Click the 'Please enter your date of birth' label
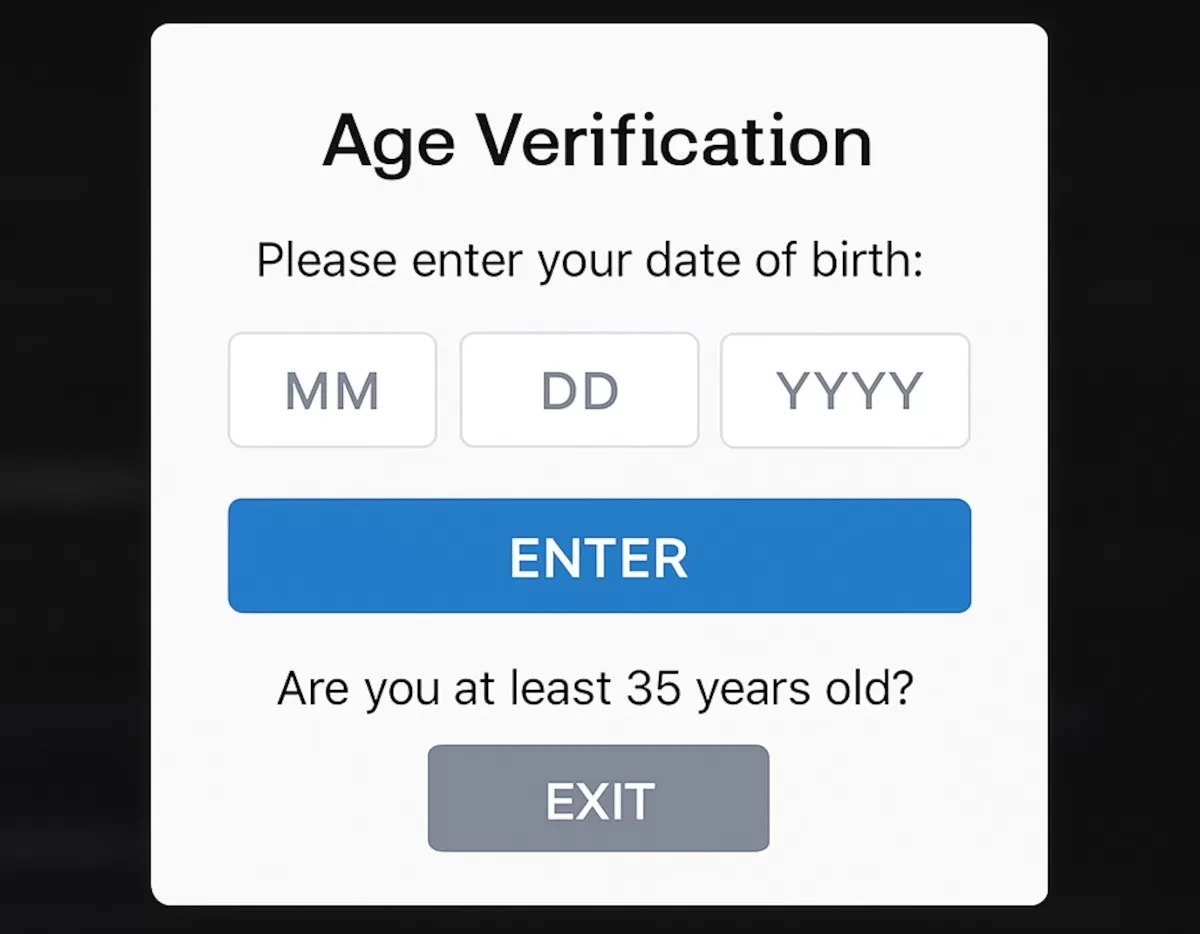The width and height of the screenshot is (1200, 934). [589, 261]
